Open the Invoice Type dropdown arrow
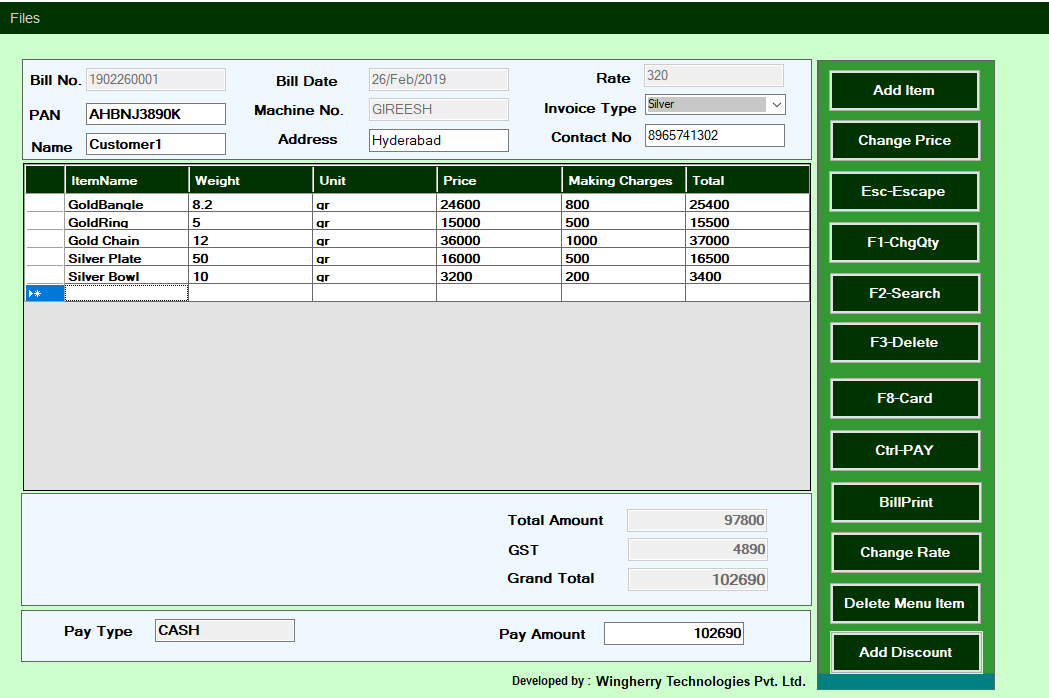The image size is (1049, 698). [x=776, y=104]
